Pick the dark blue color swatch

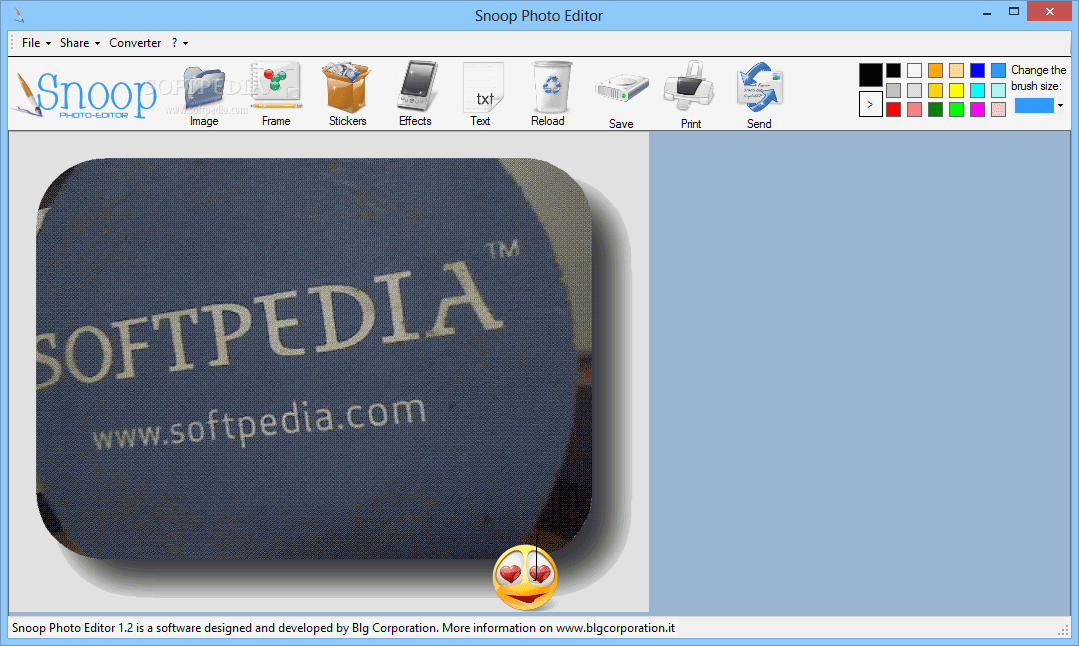click(977, 70)
